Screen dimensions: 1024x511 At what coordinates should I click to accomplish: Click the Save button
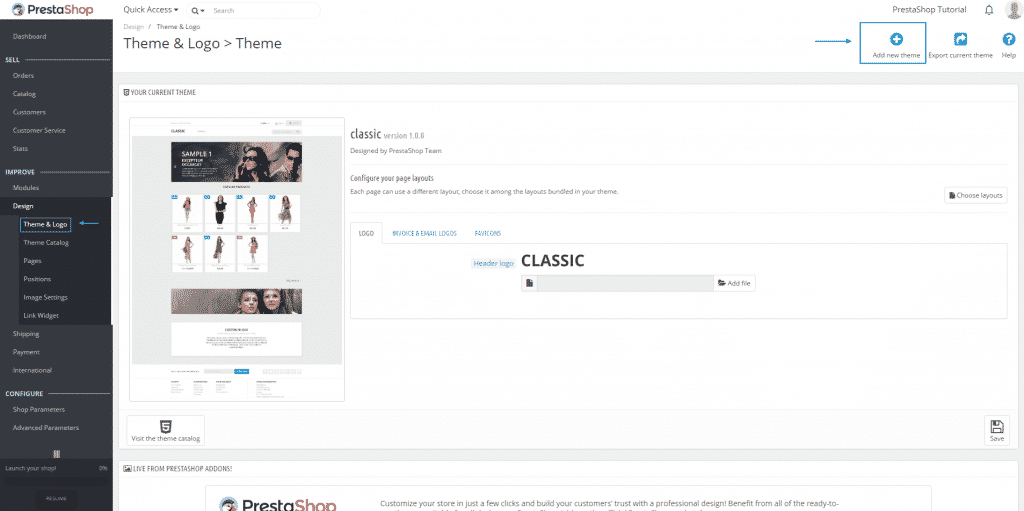click(x=997, y=431)
